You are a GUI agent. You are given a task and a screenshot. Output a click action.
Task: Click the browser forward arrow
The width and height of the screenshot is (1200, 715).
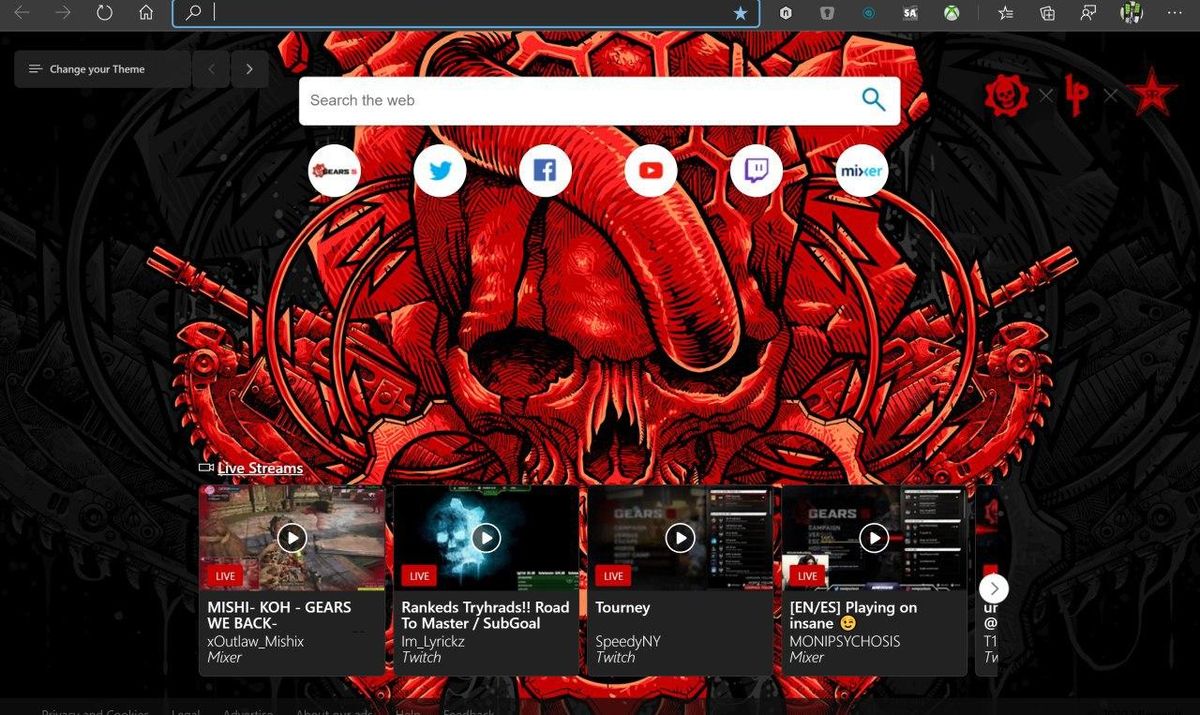[63, 13]
